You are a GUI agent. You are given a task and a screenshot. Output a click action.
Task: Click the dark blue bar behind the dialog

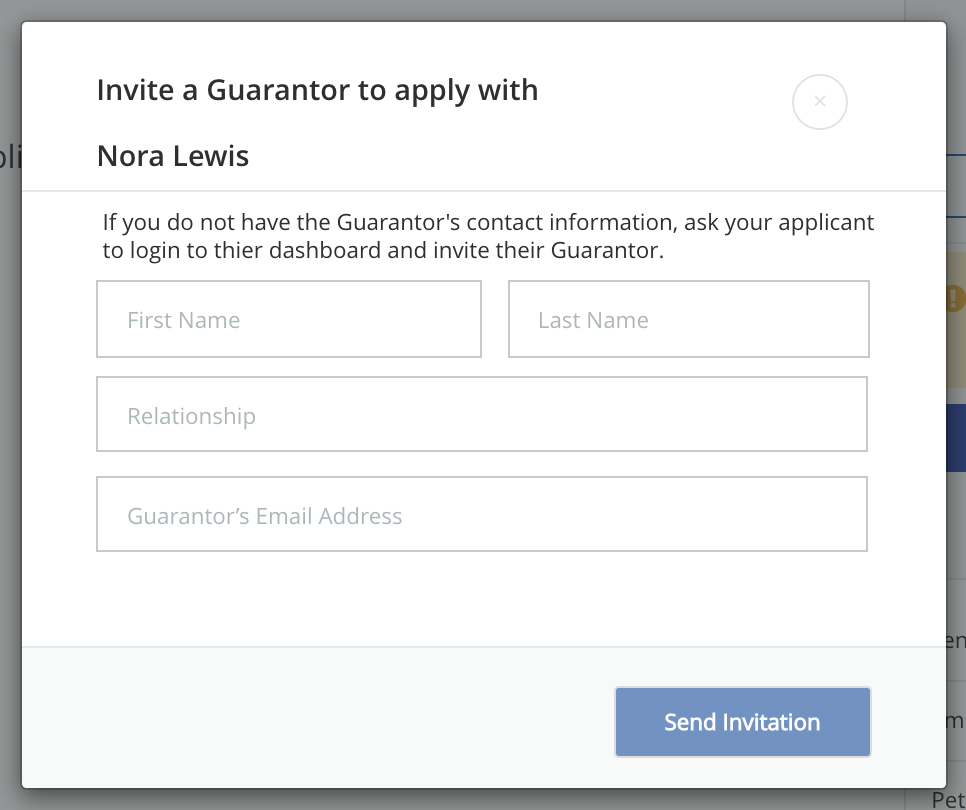956,438
